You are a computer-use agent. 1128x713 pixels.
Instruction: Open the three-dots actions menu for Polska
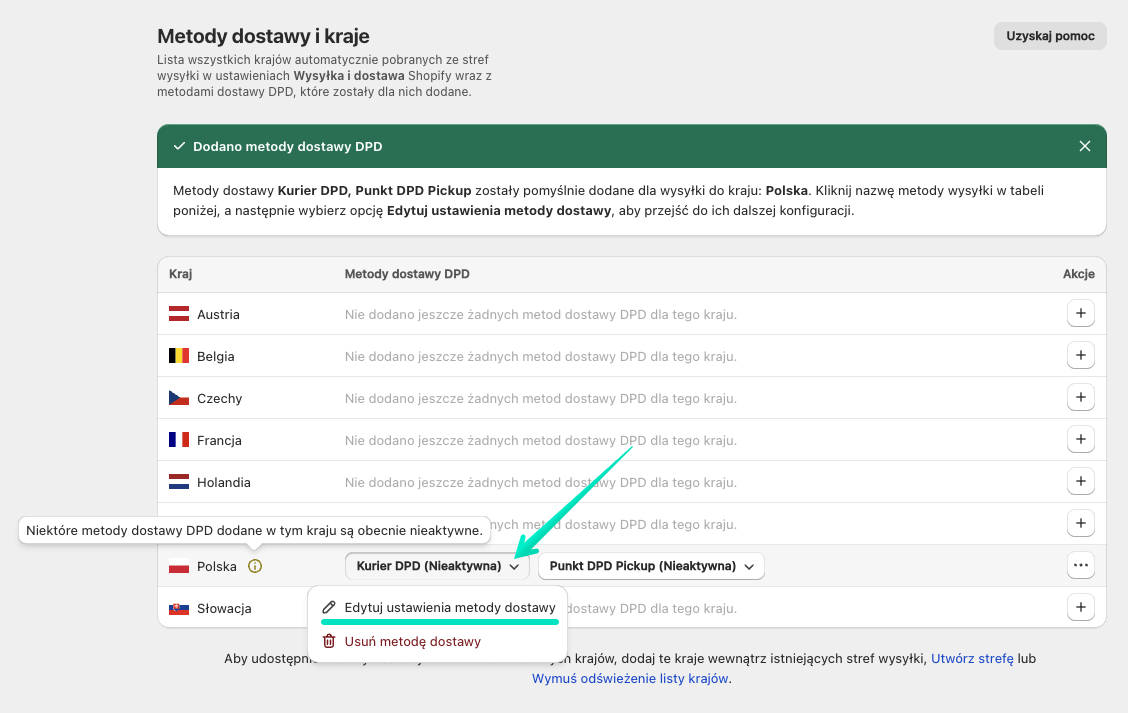[x=1081, y=566]
